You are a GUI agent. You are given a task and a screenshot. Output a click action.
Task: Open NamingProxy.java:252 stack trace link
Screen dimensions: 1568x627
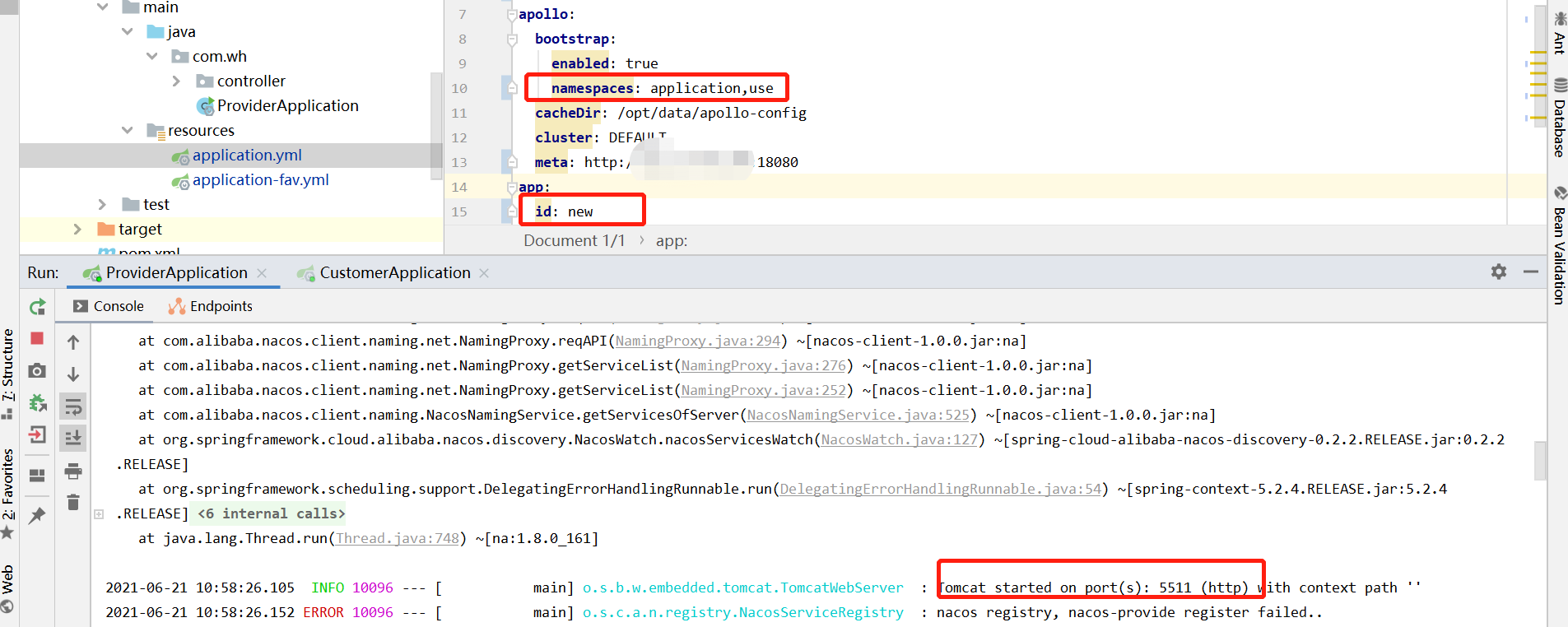[763, 390]
